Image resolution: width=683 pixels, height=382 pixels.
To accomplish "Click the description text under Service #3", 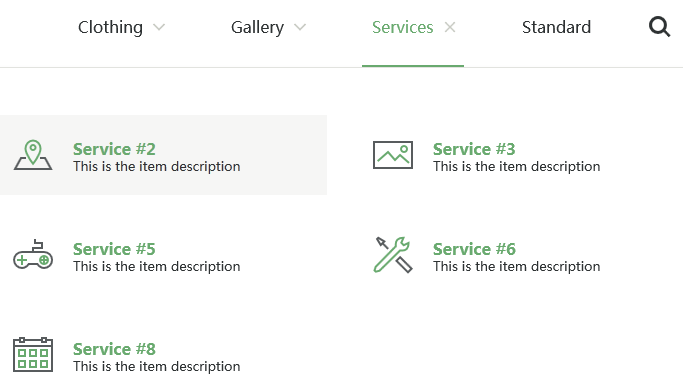I will click(516, 167).
